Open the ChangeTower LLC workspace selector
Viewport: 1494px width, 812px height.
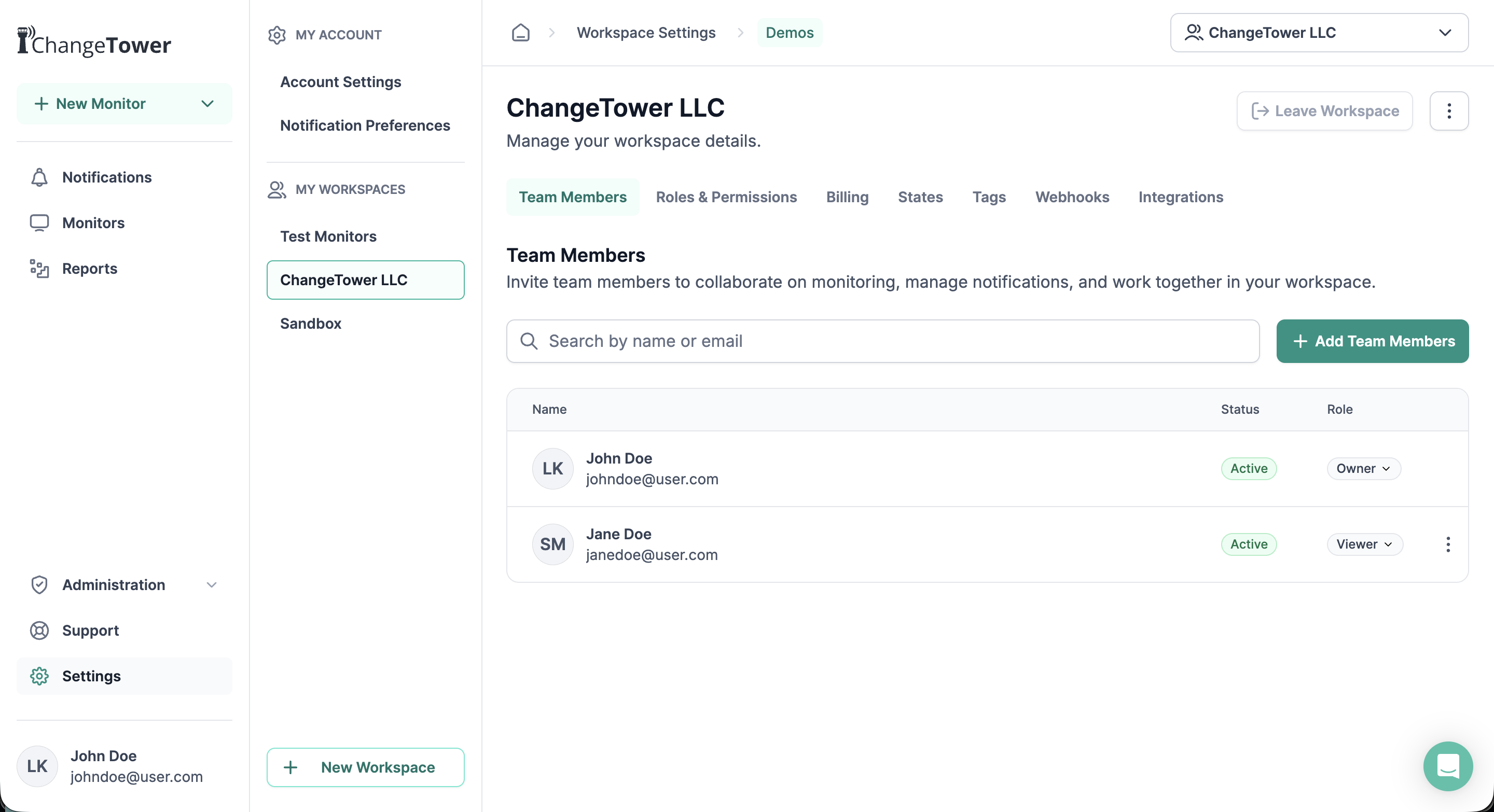(x=1319, y=33)
